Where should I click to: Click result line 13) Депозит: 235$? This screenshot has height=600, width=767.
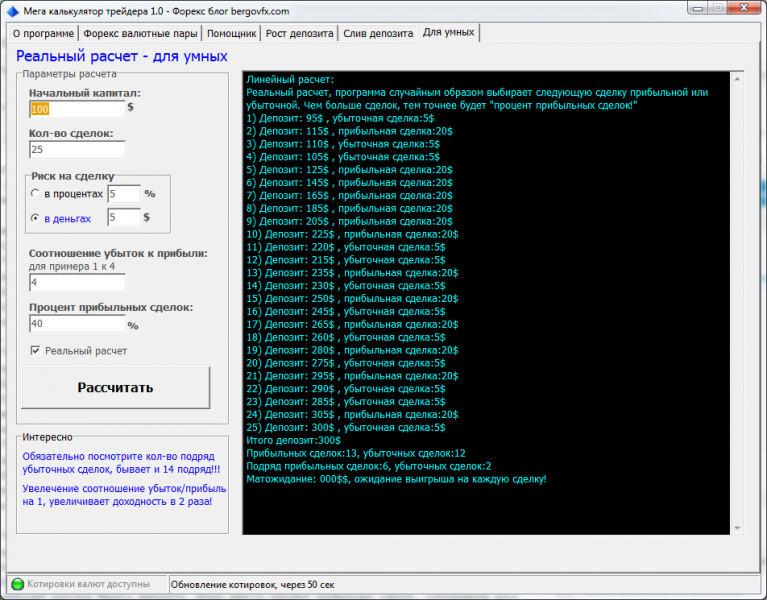(x=352, y=273)
